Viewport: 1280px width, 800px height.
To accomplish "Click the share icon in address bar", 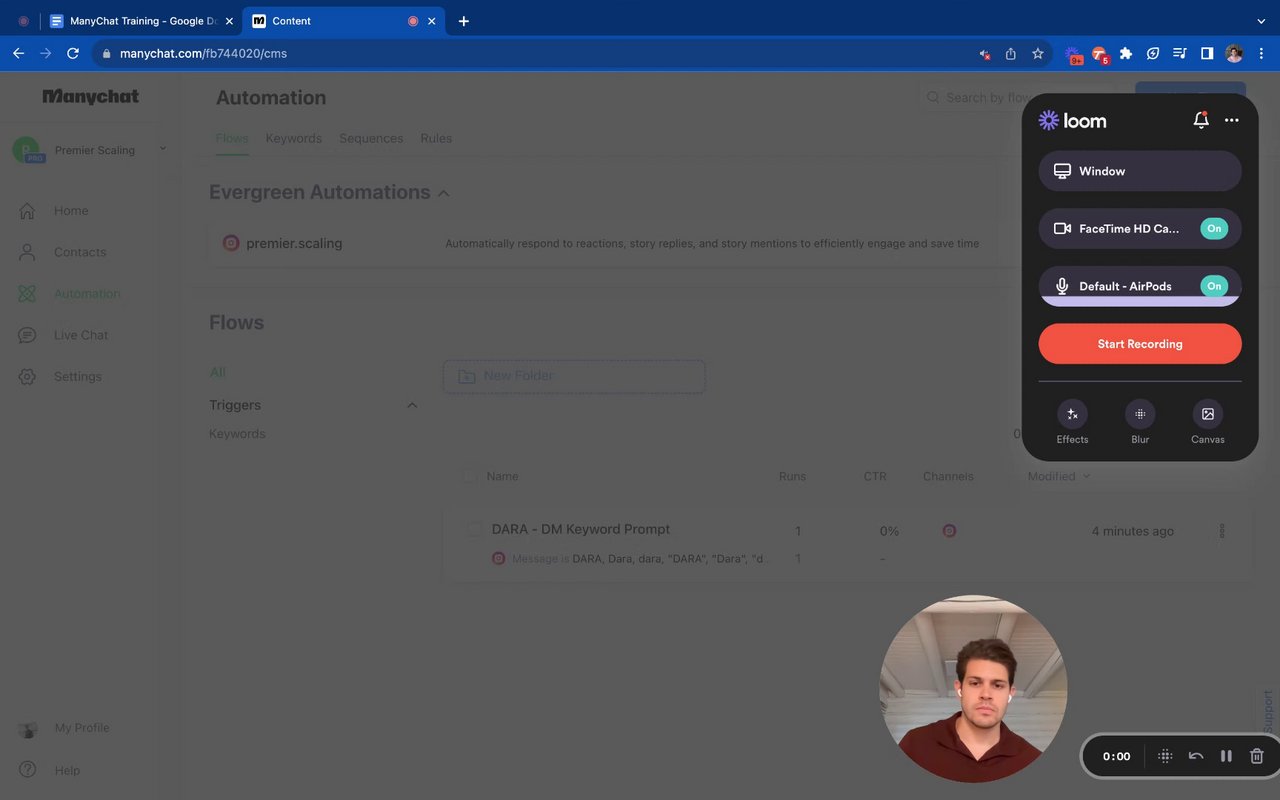I will tap(1011, 53).
